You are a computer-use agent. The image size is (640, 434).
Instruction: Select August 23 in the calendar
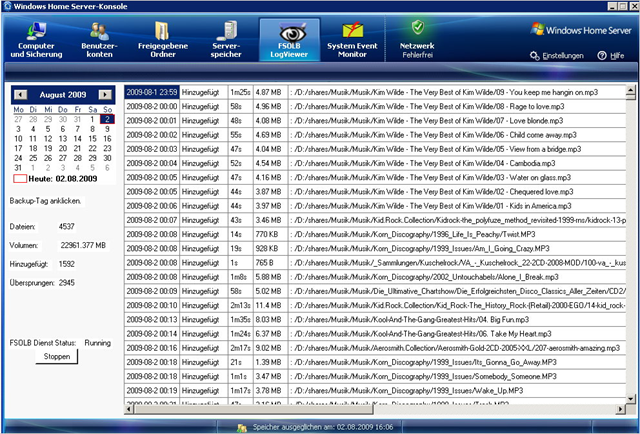107,149
